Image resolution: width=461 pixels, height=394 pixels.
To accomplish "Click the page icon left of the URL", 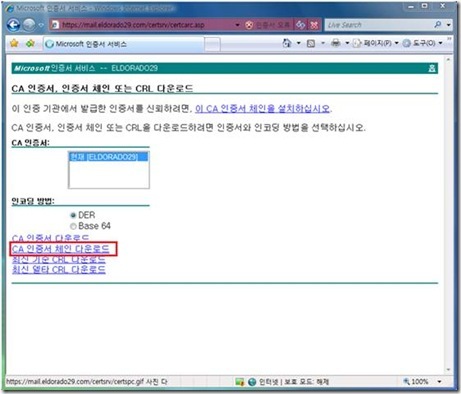I will tap(55, 25).
